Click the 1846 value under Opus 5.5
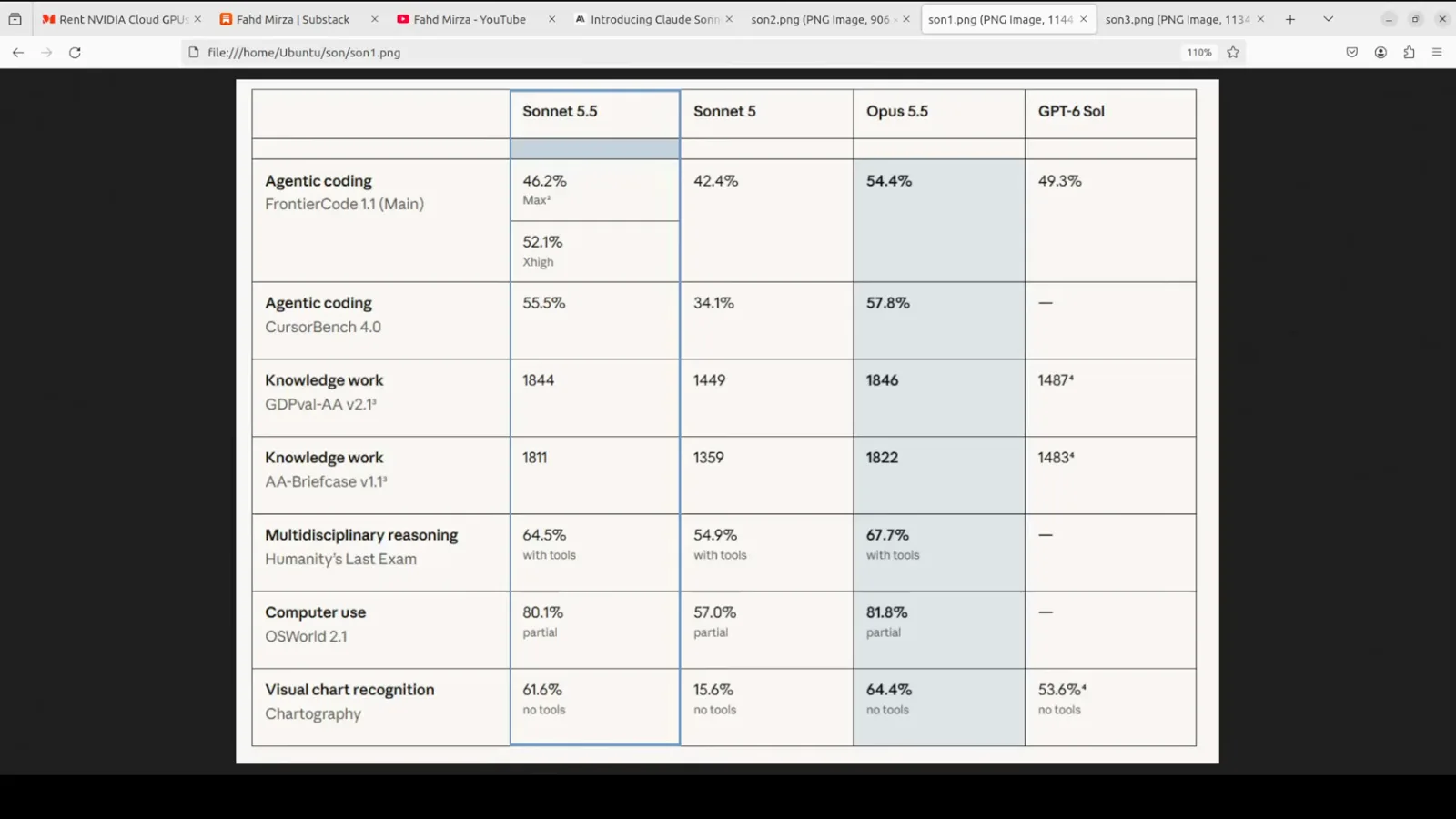Image resolution: width=1456 pixels, height=819 pixels. click(x=882, y=380)
